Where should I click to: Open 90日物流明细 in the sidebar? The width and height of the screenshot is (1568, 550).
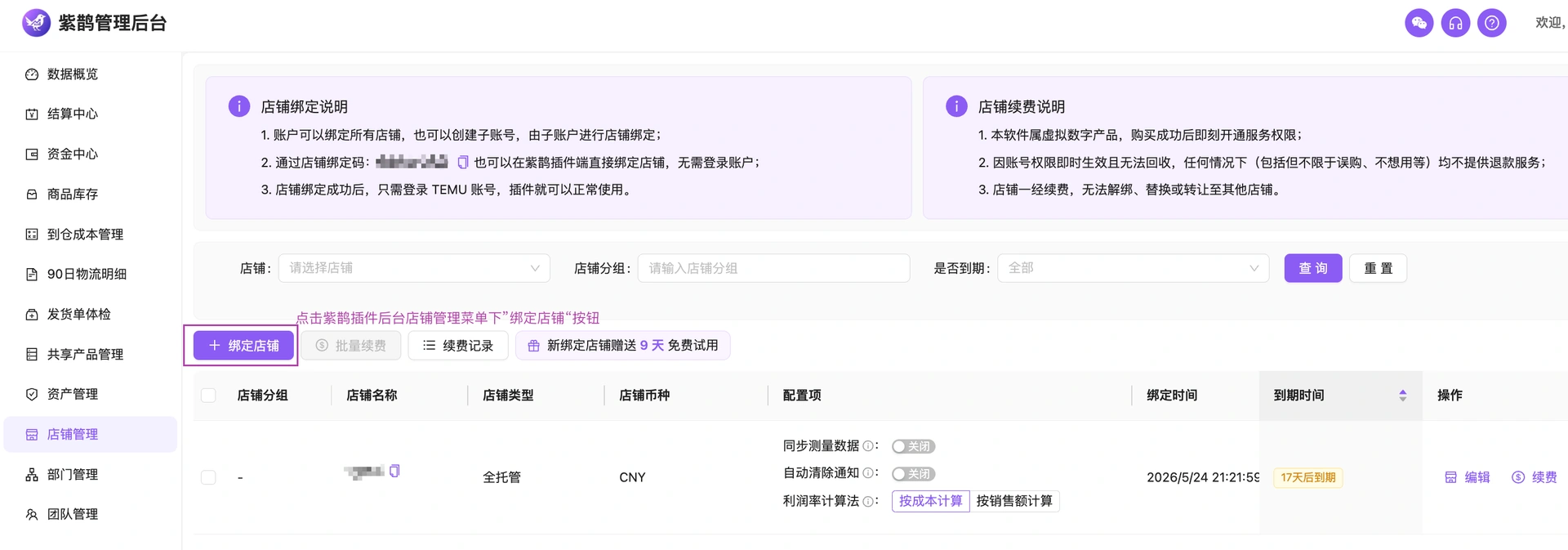tap(90, 275)
